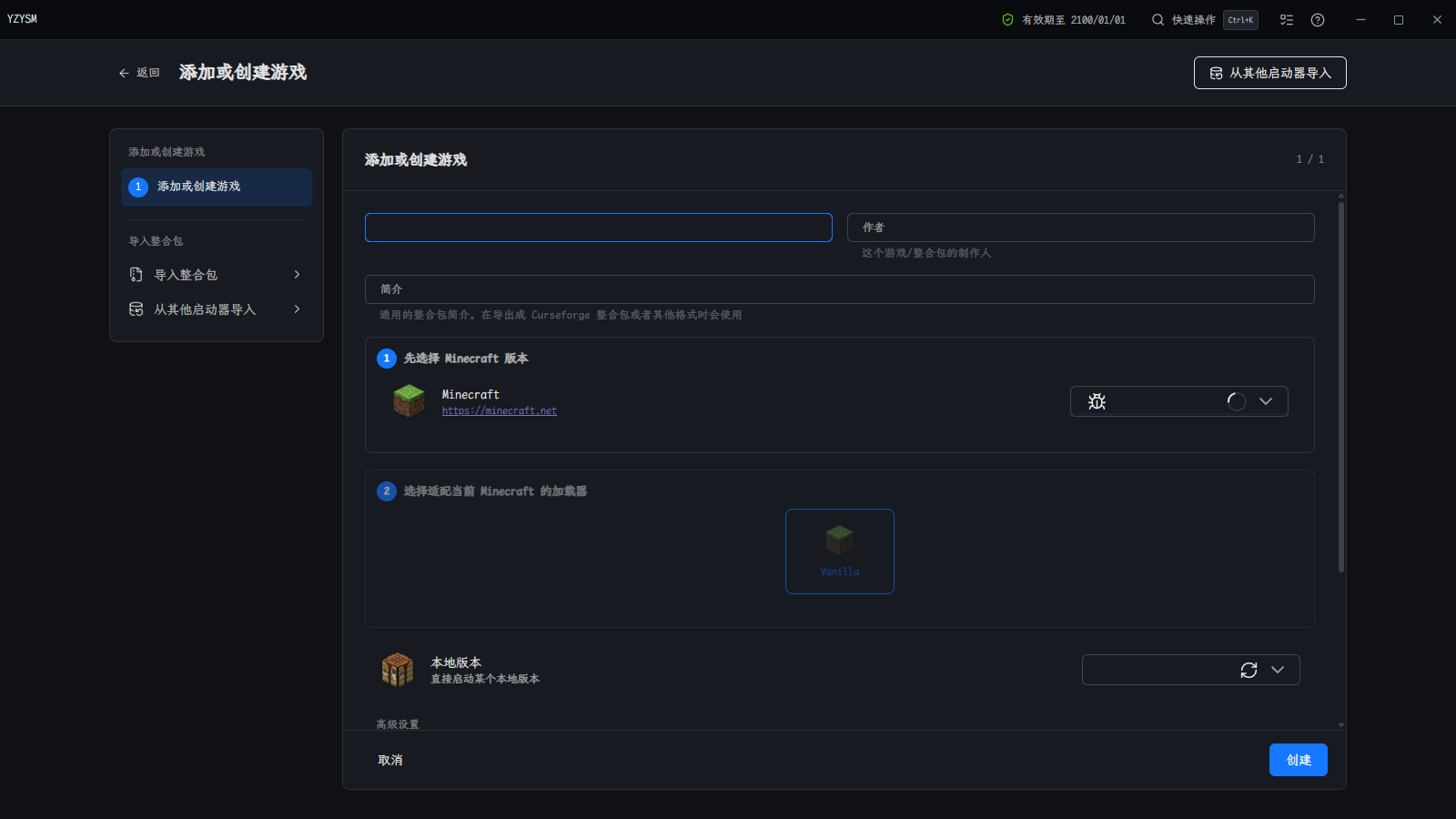The height and width of the screenshot is (819, 1456).
Task: Click the 直接启动某个本地版本 description
Action: click(x=485, y=679)
